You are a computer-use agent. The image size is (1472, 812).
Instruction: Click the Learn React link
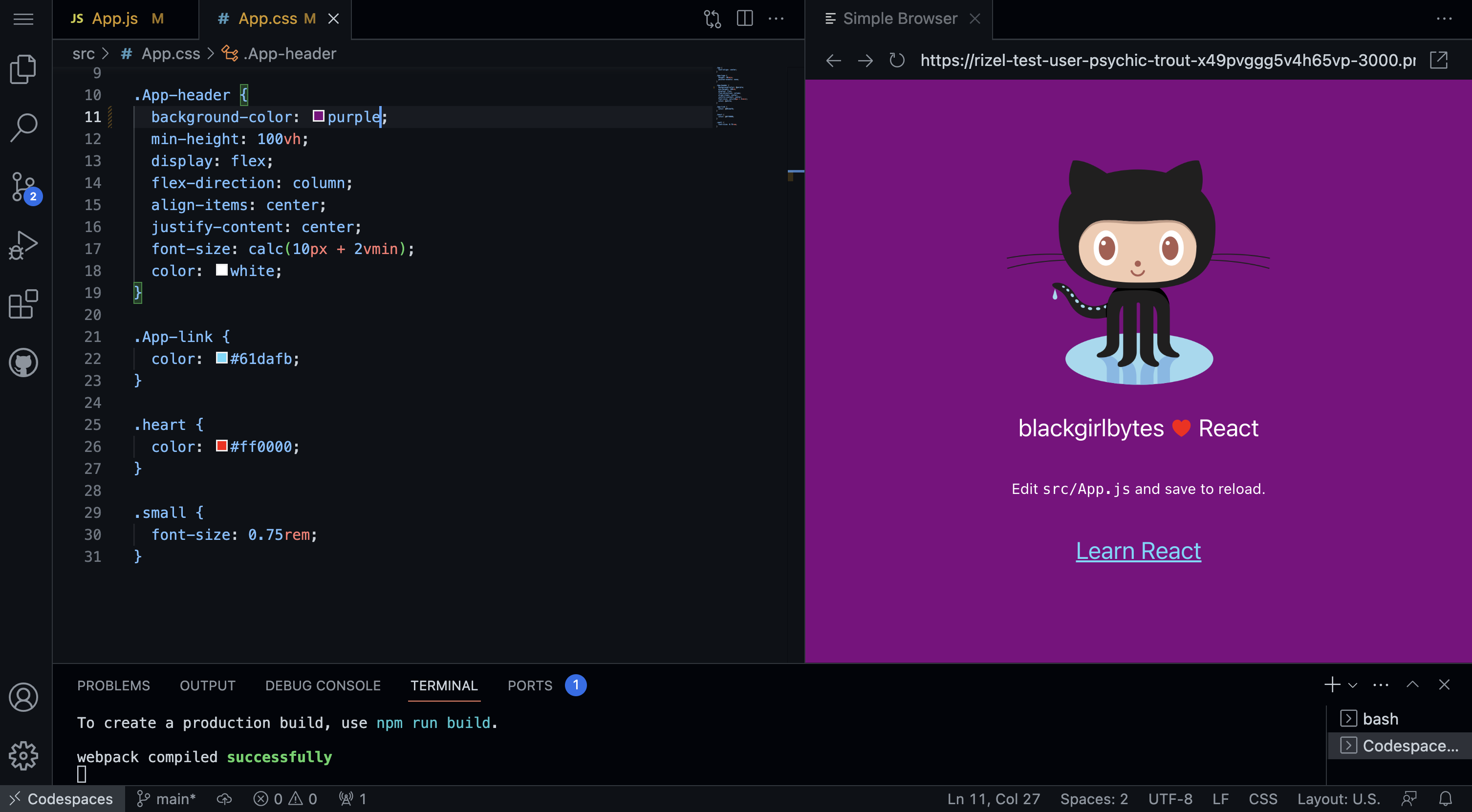[1138, 551]
